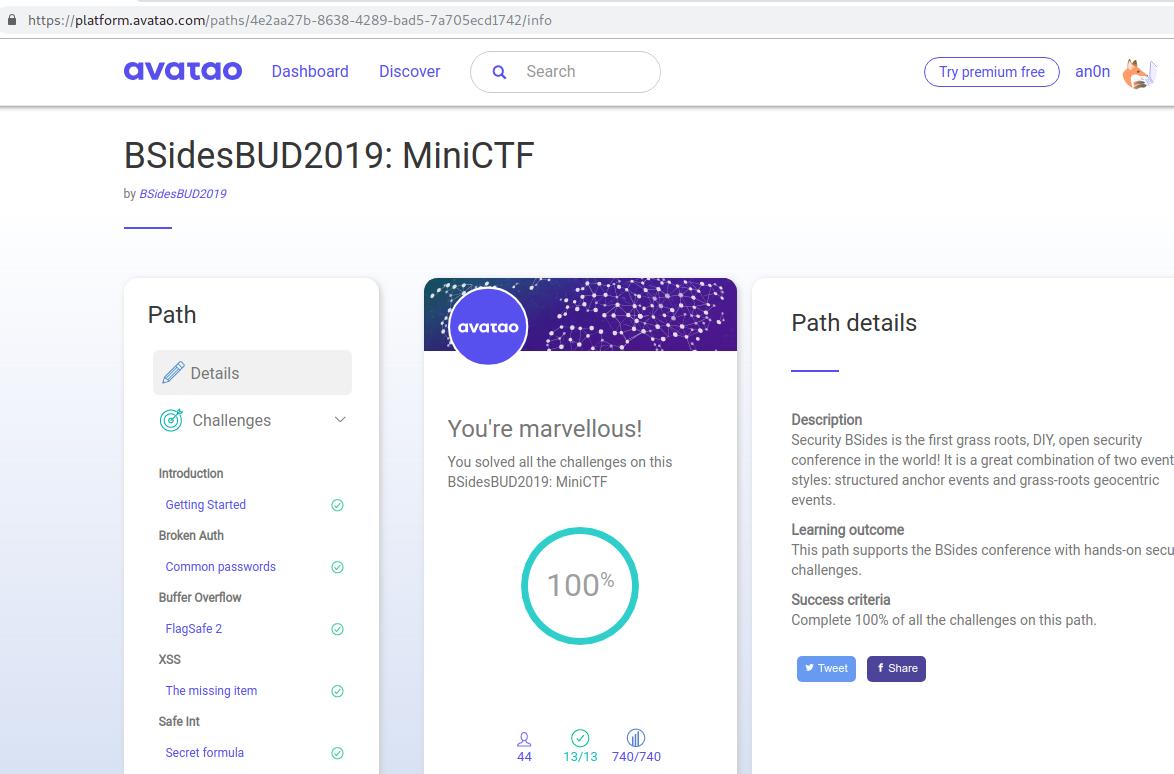Click the avatao logo in the header
Image resolution: width=1174 pixels, height=774 pixels.
coord(183,71)
